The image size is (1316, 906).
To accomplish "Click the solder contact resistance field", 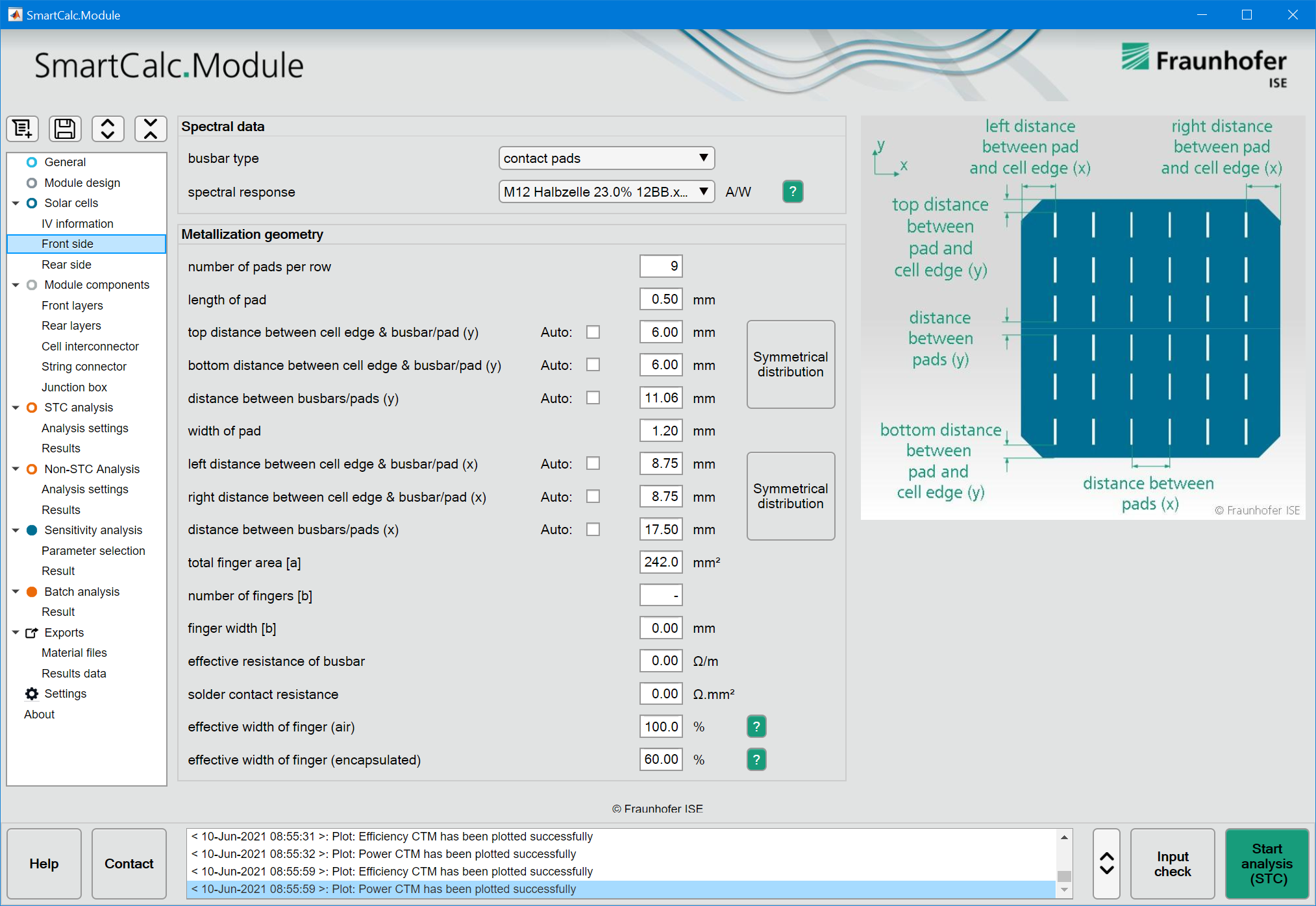I will (x=661, y=694).
